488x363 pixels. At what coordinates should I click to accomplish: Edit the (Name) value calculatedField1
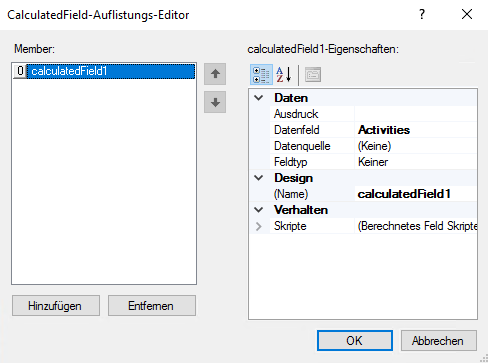point(415,194)
